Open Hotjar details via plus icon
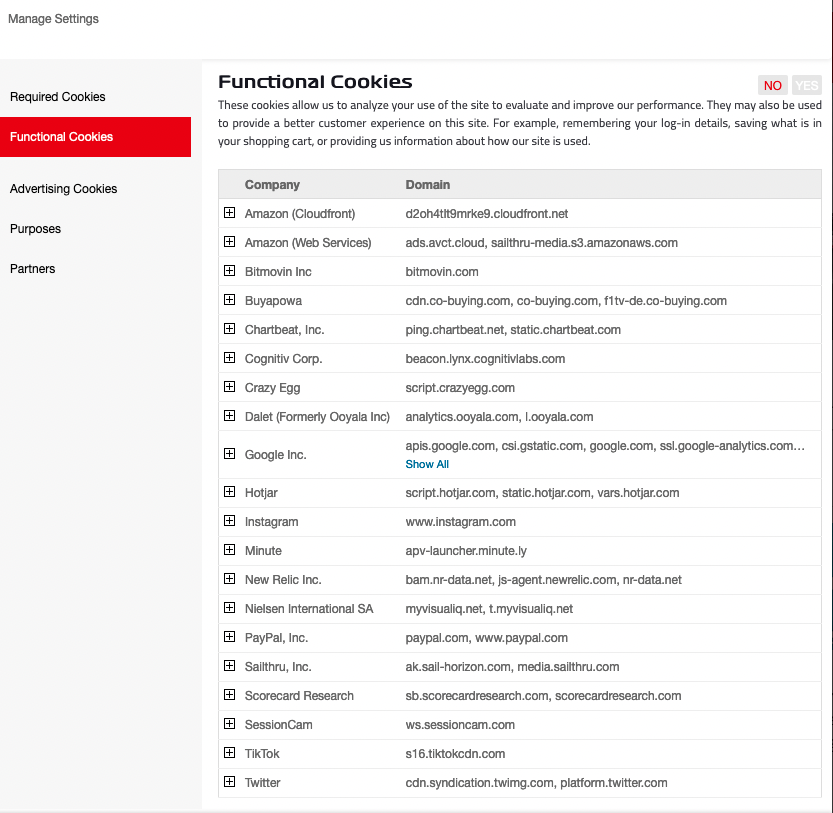The height and width of the screenshot is (813, 833). [x=229, y=492]
